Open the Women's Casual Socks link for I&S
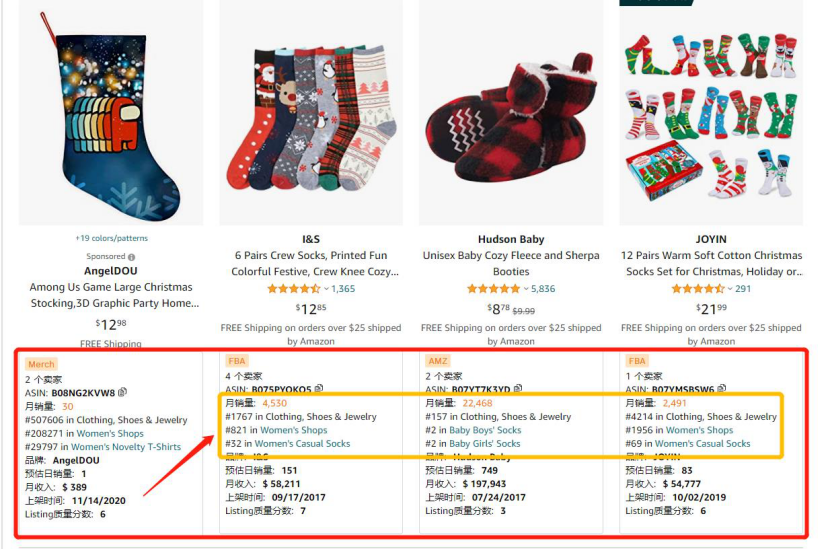 click(x=302, y=444)
